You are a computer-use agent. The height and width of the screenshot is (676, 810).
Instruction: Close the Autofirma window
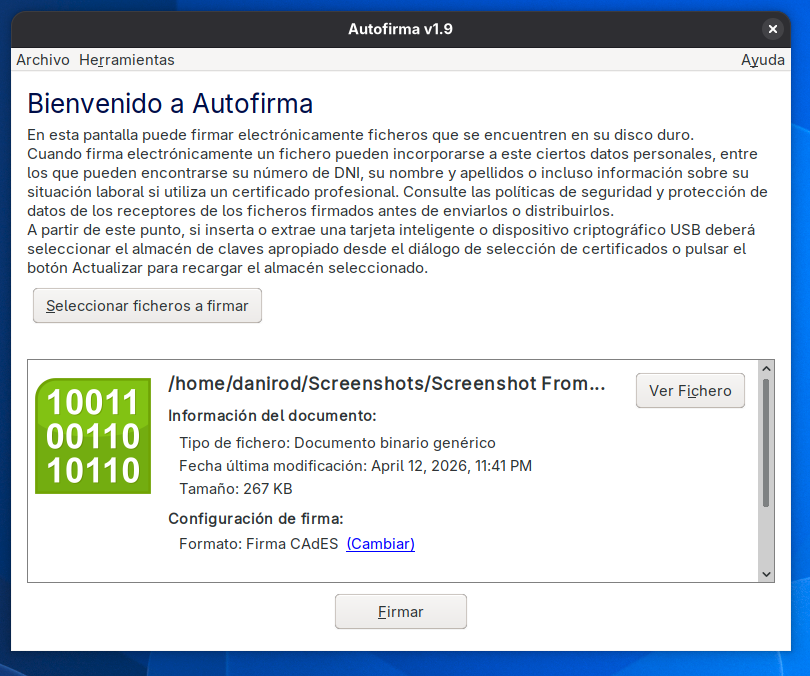click(773, 29)
